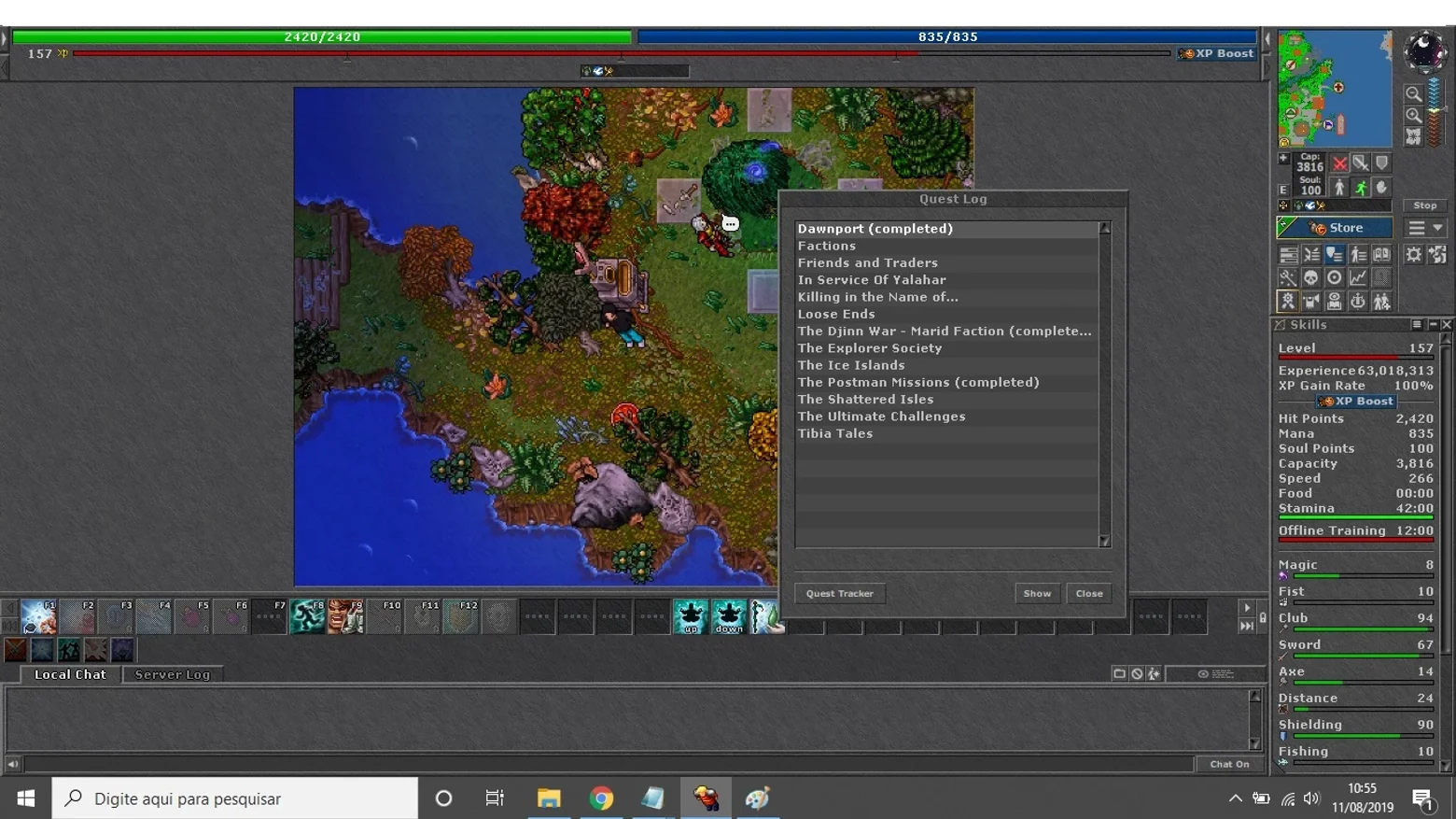Expand the plus button beside Cap
Viewport: 1456px width, 819px height.
[x=1284, y=159]
